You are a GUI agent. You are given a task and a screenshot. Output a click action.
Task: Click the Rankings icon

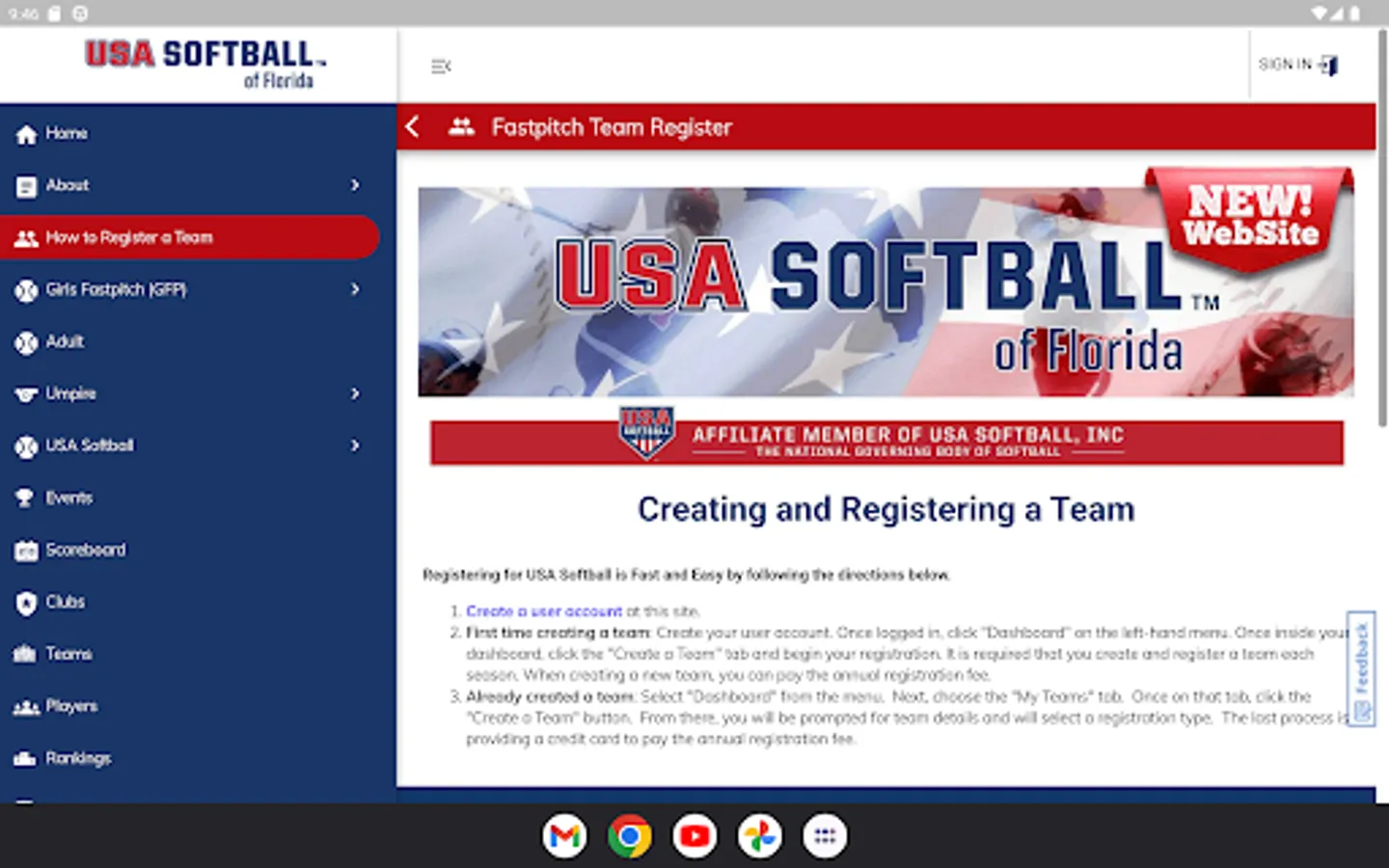(26, 759)
